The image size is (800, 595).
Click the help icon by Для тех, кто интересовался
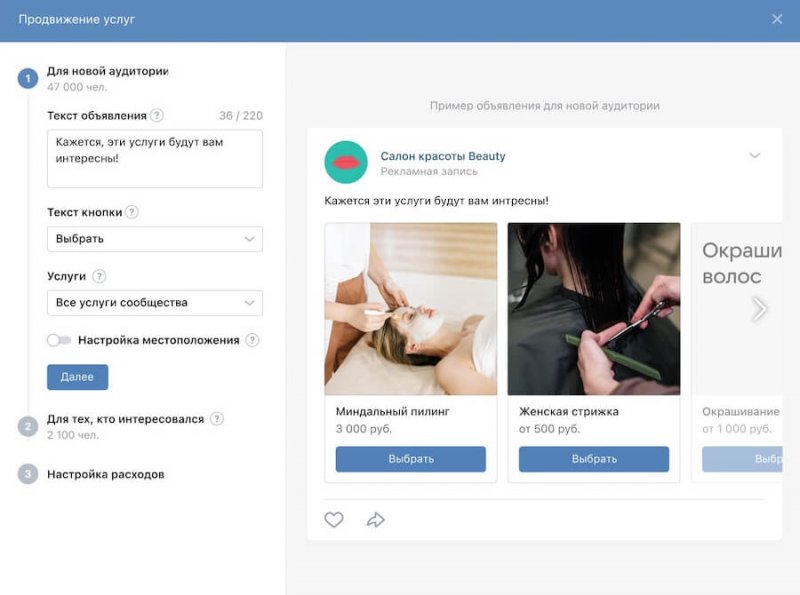click(x=217, y=419)
